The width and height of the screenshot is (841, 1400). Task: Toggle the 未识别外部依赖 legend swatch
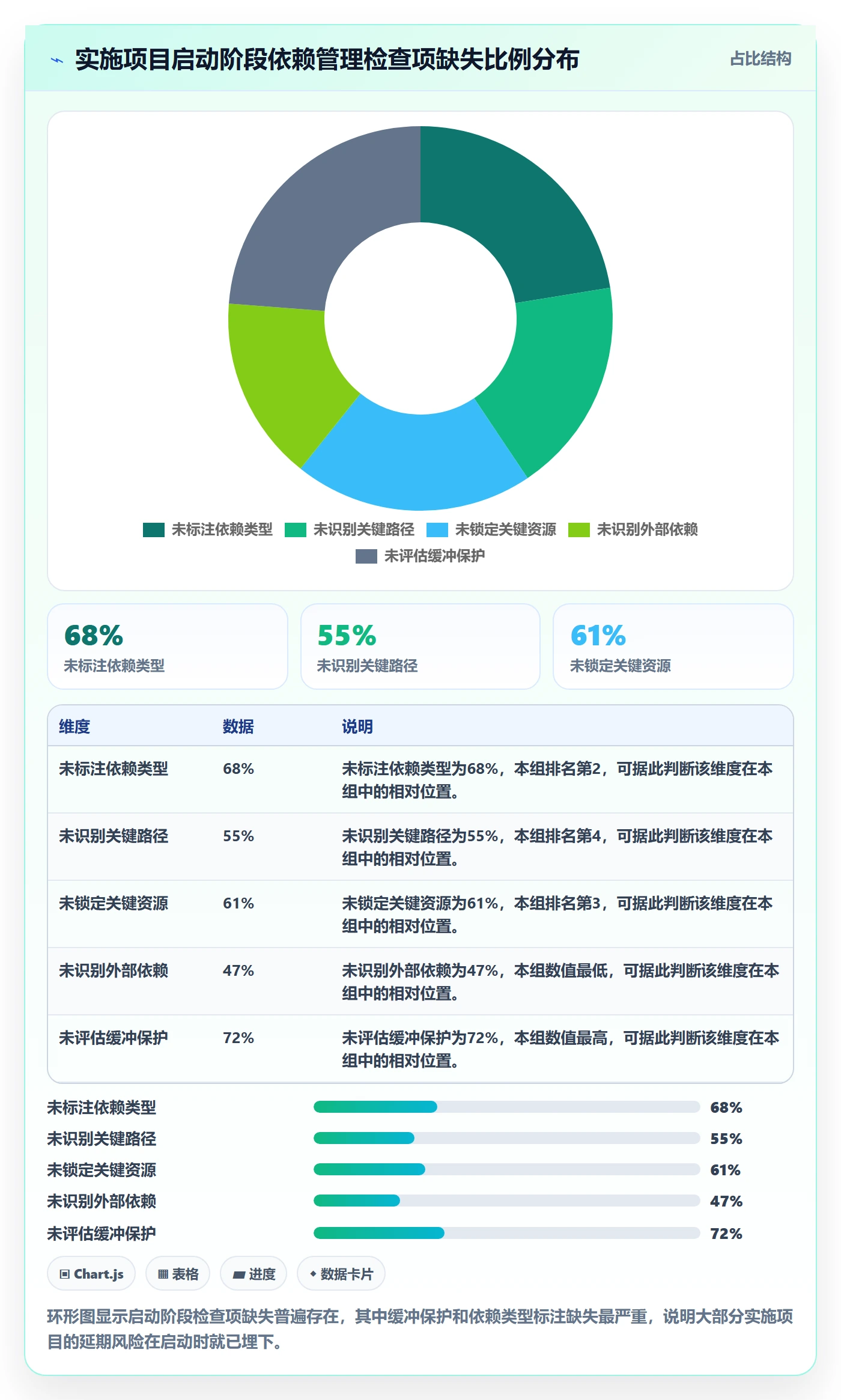(x=579, y=530)
